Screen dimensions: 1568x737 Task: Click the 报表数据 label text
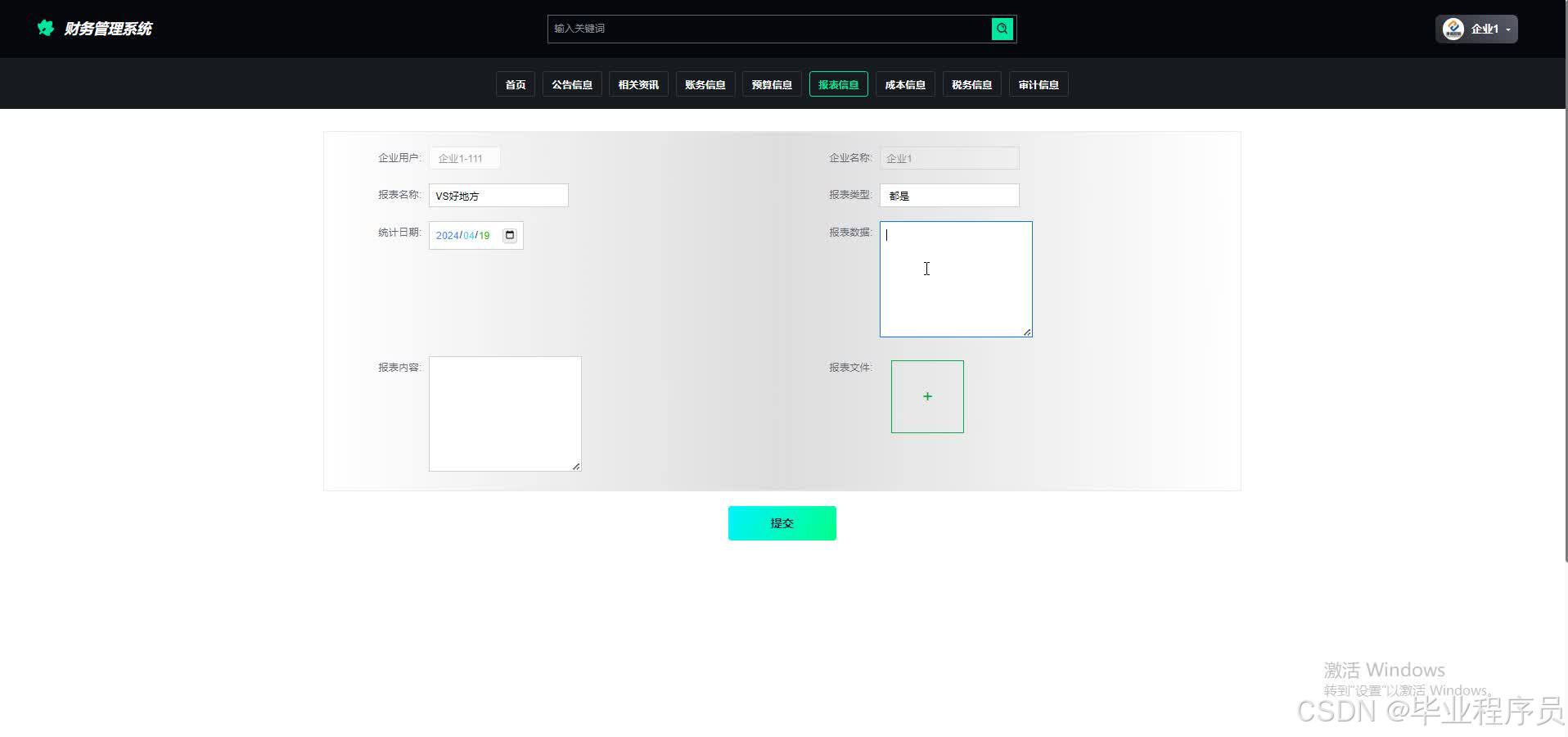click(850, 233)
